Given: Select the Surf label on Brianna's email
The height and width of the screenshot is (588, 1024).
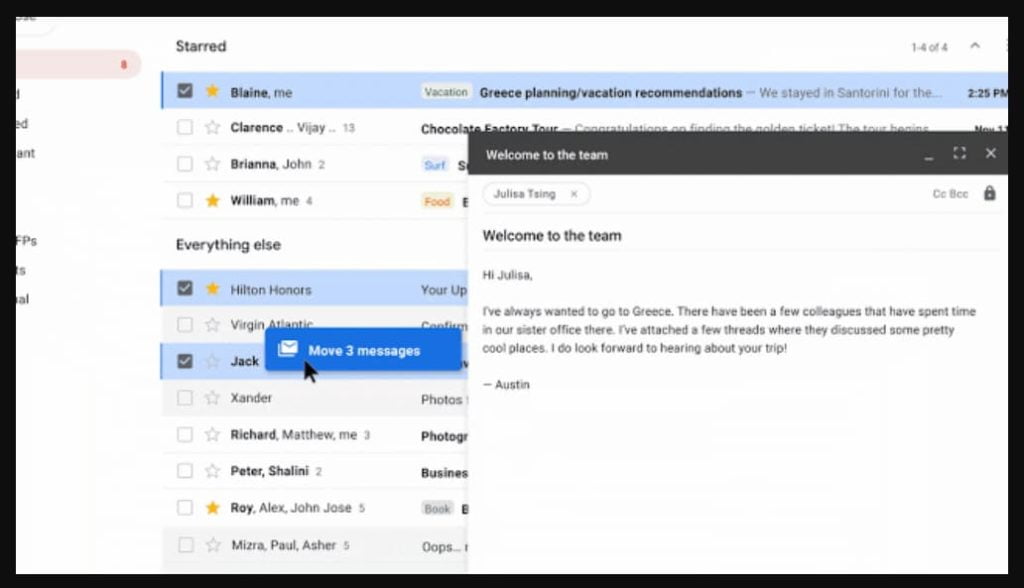Looking at the screenshot, I should tap(434, 164).
